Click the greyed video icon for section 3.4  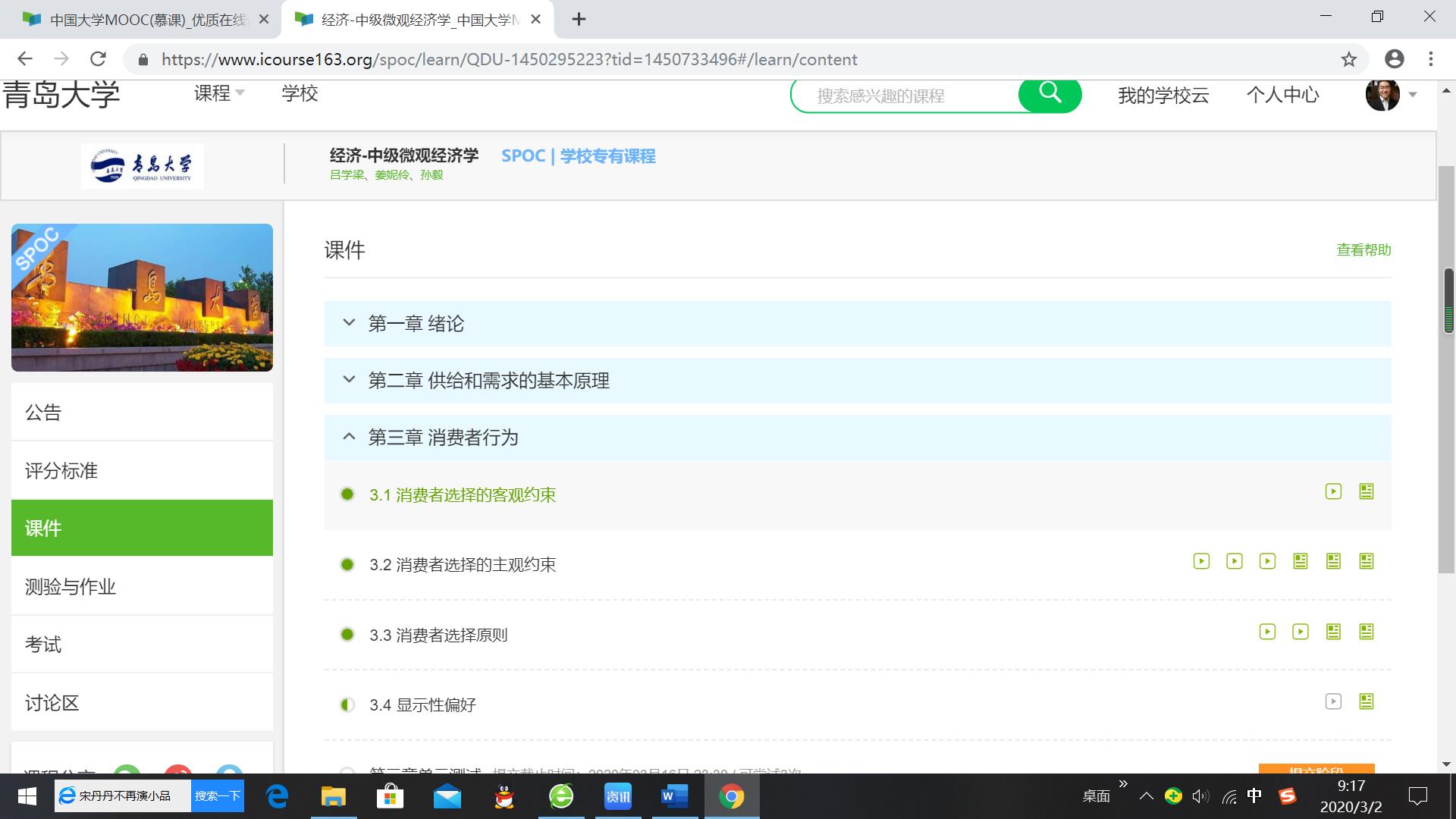pos(1333,701)
